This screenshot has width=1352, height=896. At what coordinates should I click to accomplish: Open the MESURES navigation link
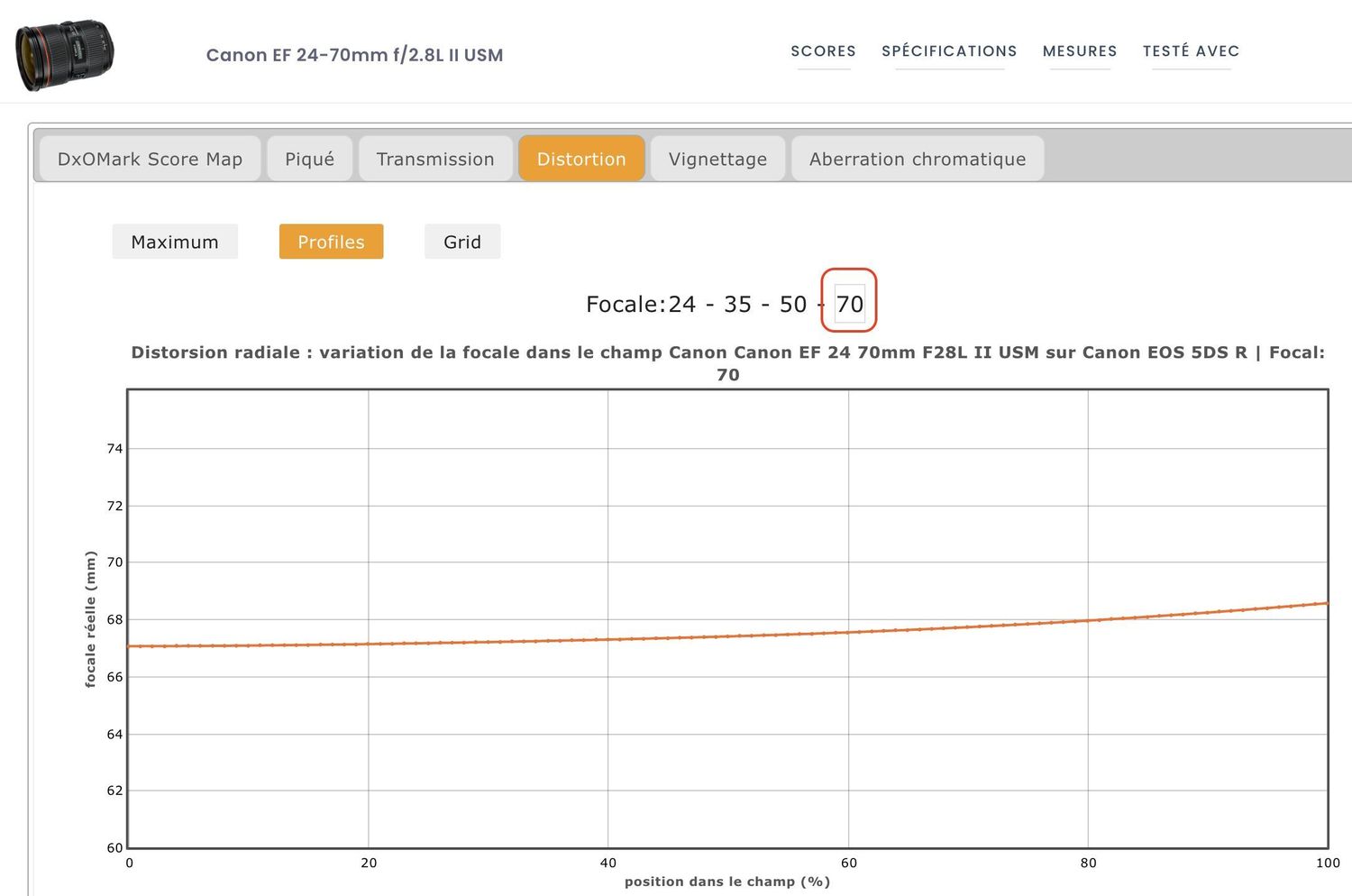[1080, 51]
